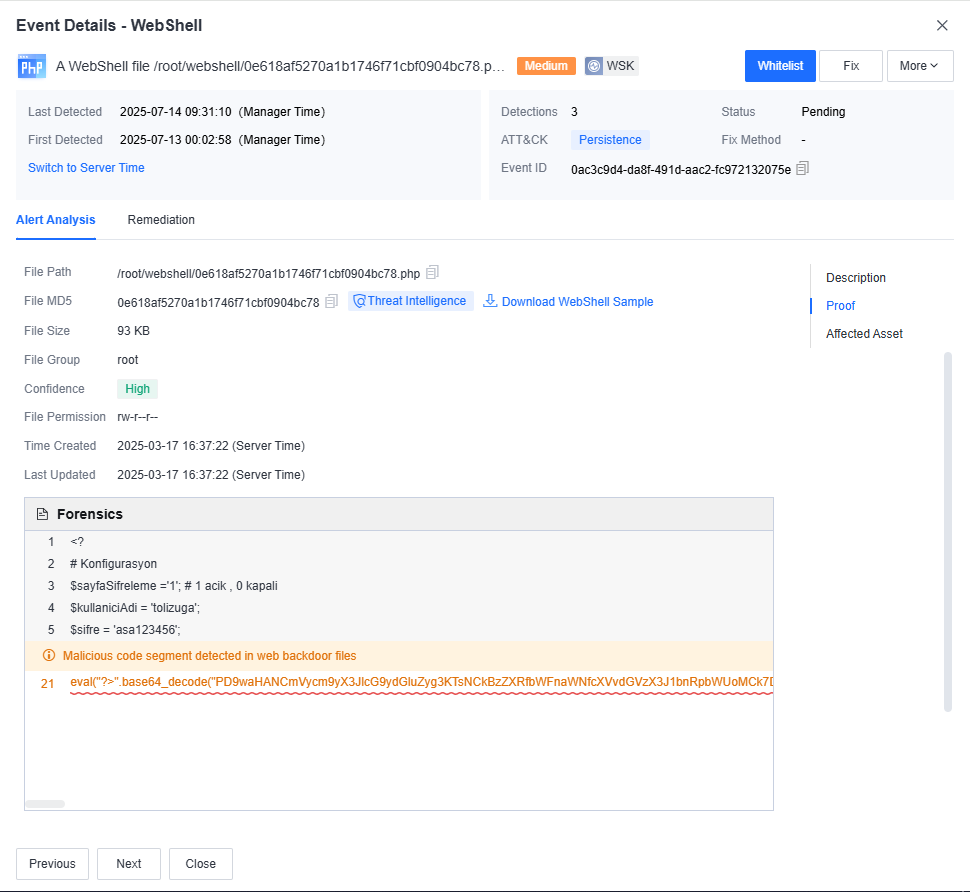Click the vertical scrollbar of the dialog

947,532
